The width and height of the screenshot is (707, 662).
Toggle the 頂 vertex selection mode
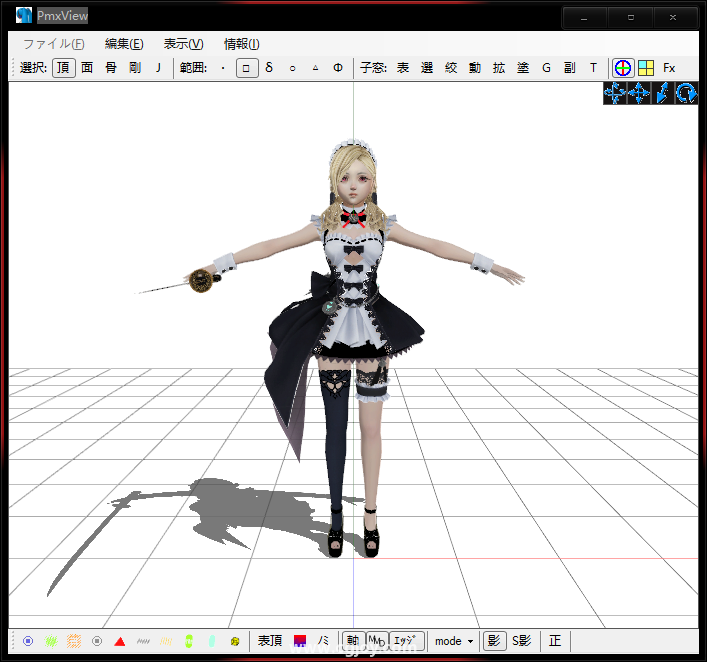pyautogui.click(x=63, y=68)
